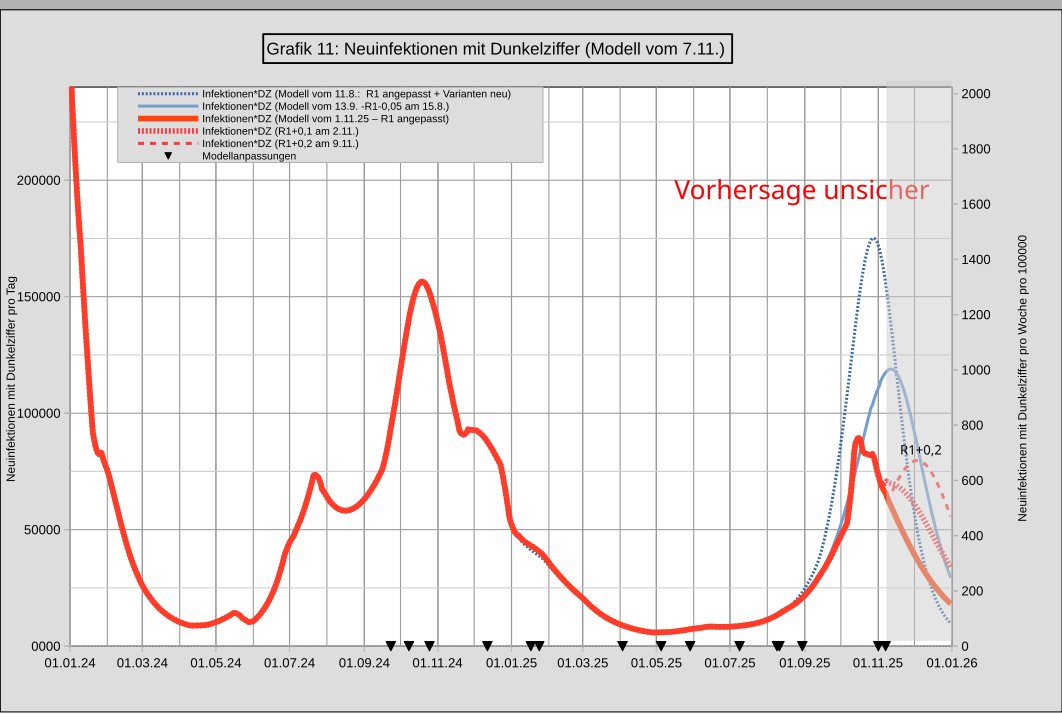Screen dimensions: 1062x714
Task: Click the left axis value 50000
Action: 42,530
